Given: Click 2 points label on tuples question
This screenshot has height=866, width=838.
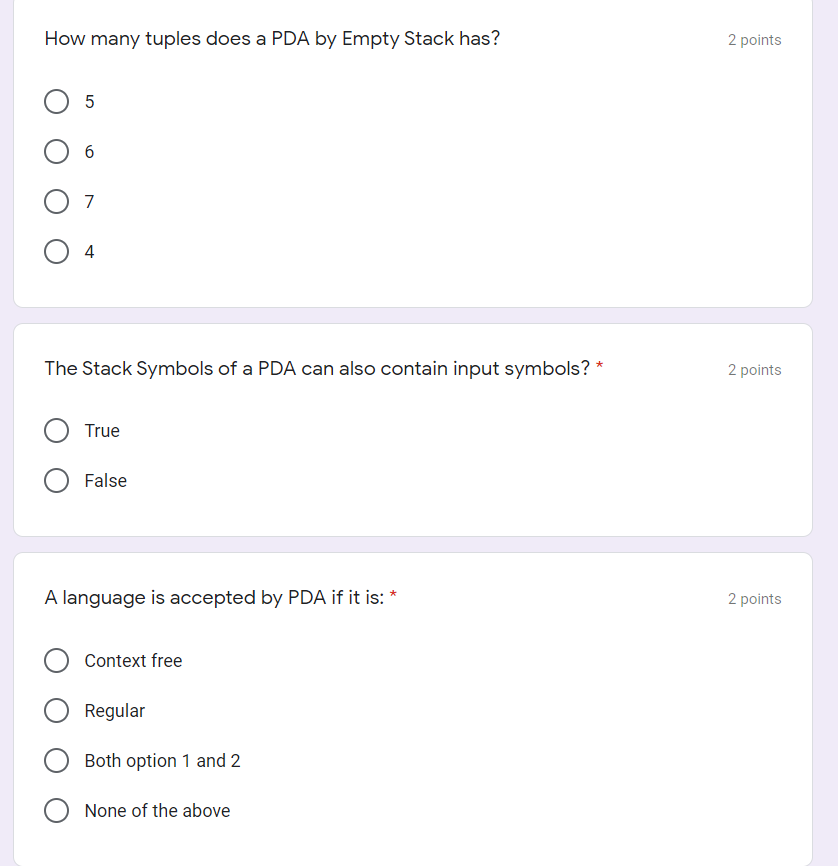Looking at the screenshot, I should click(x=754, y=40).
